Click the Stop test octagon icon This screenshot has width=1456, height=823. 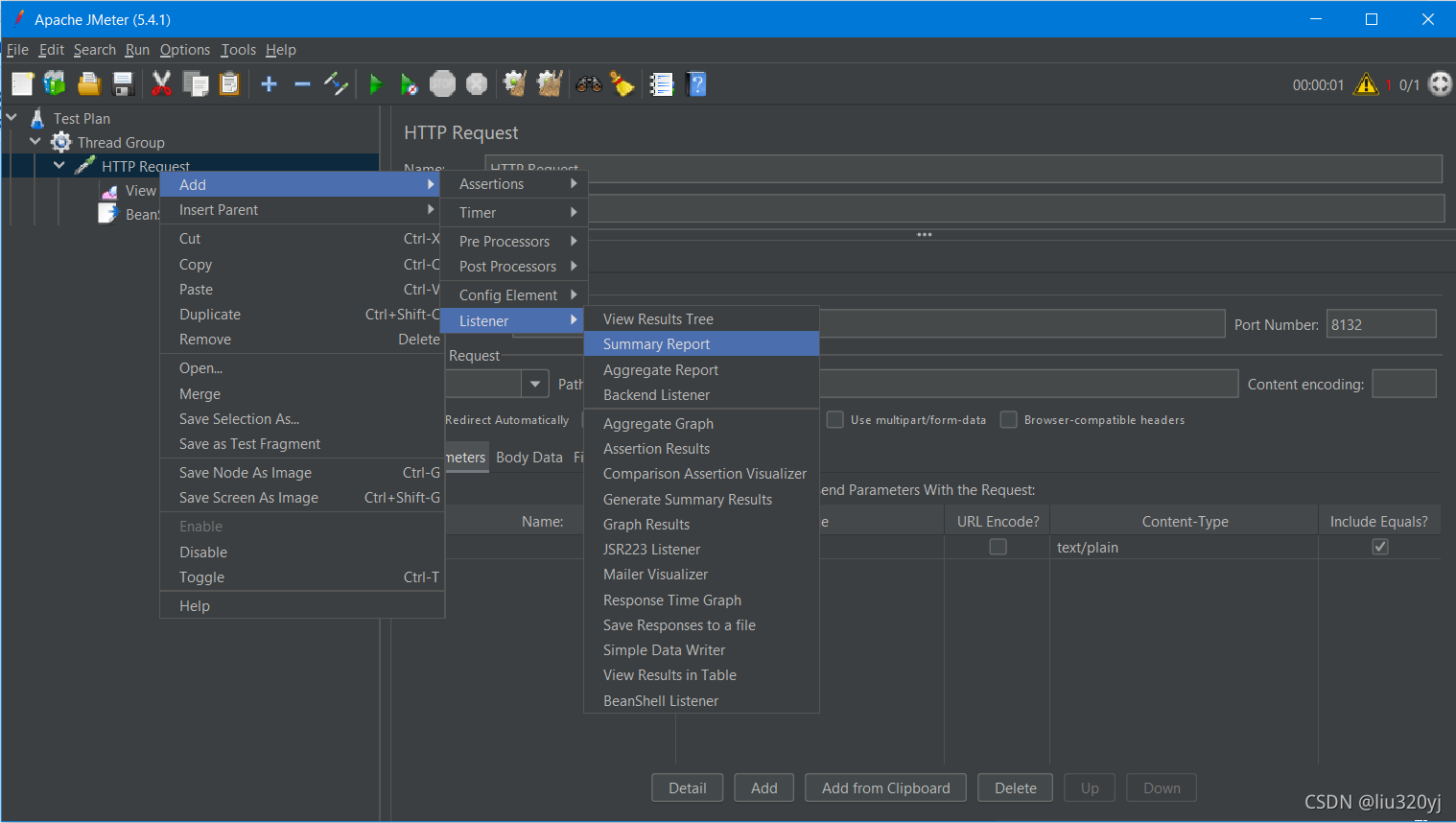pyautogui.click(x=442, y=84)
